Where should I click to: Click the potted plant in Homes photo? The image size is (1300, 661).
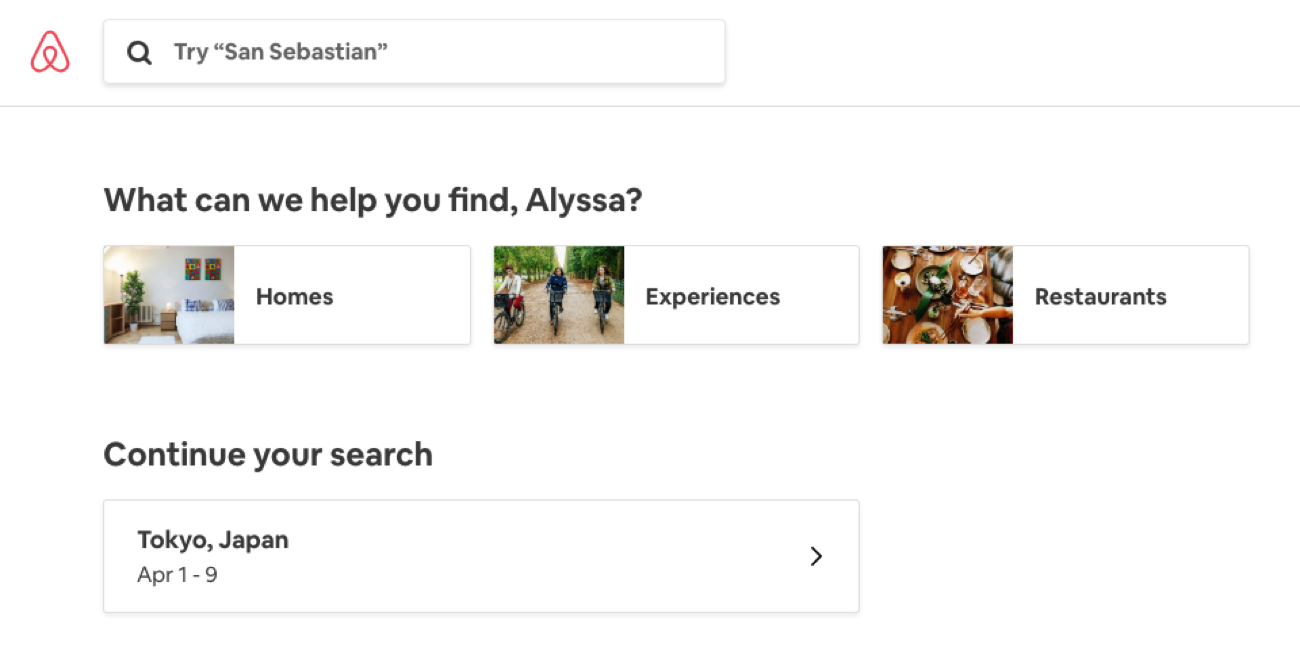(133, 299)
